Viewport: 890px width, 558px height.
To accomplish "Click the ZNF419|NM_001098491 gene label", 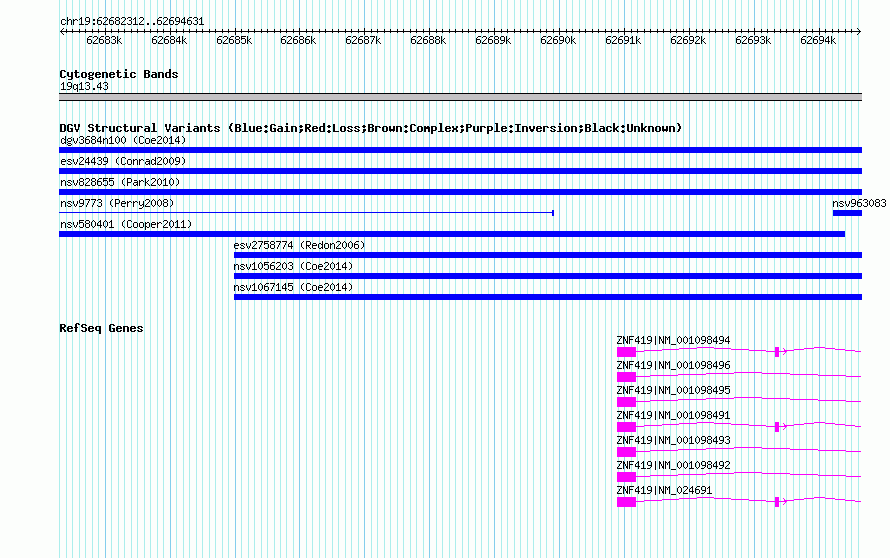I will click(x=673, y=415).
